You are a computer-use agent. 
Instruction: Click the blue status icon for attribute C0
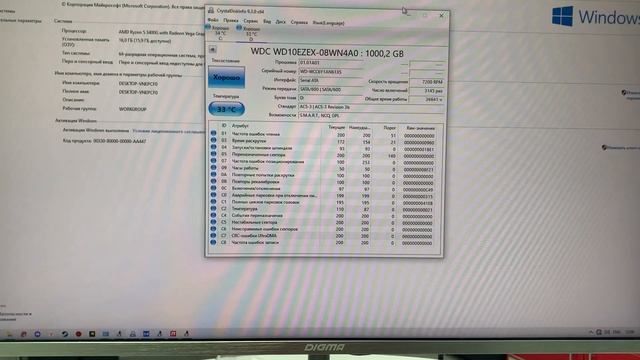tap(213, 195)
